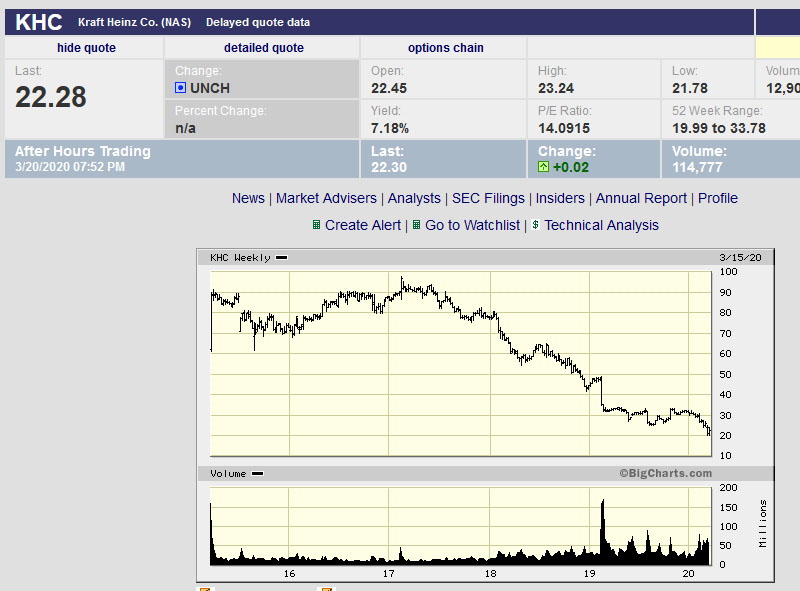The height and width of the screenshot is (591, 800).
Task: Click Go to Watchlist link
Action: [472, 225]
